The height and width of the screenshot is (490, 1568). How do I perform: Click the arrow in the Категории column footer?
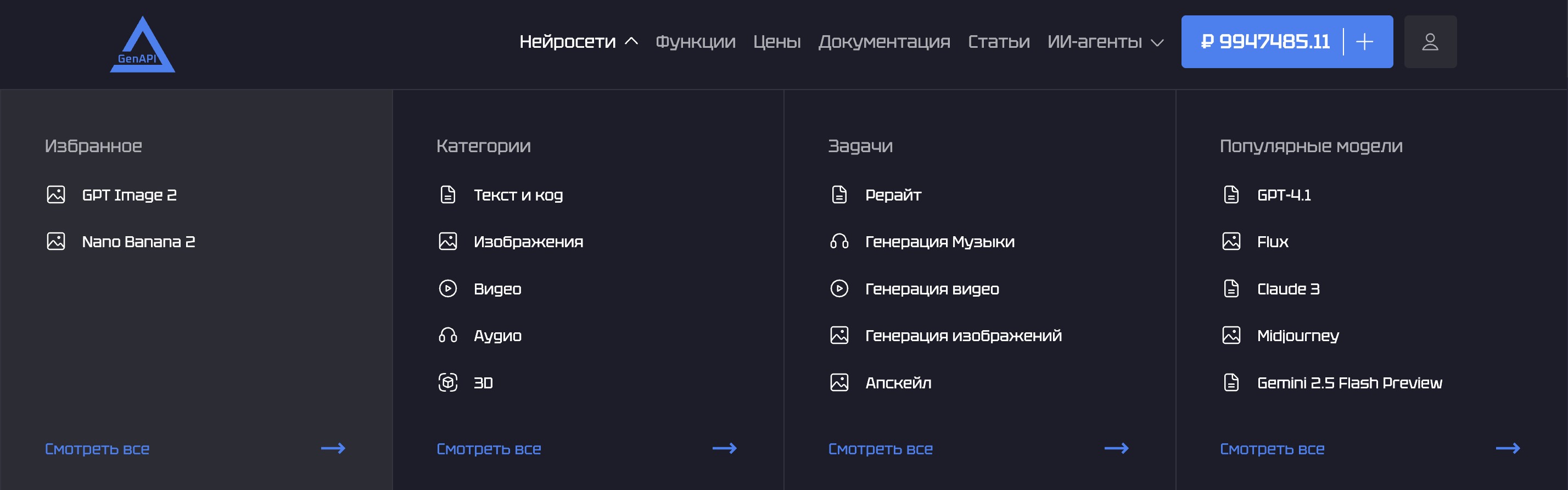pyautogui.click(x=724, y=449)
